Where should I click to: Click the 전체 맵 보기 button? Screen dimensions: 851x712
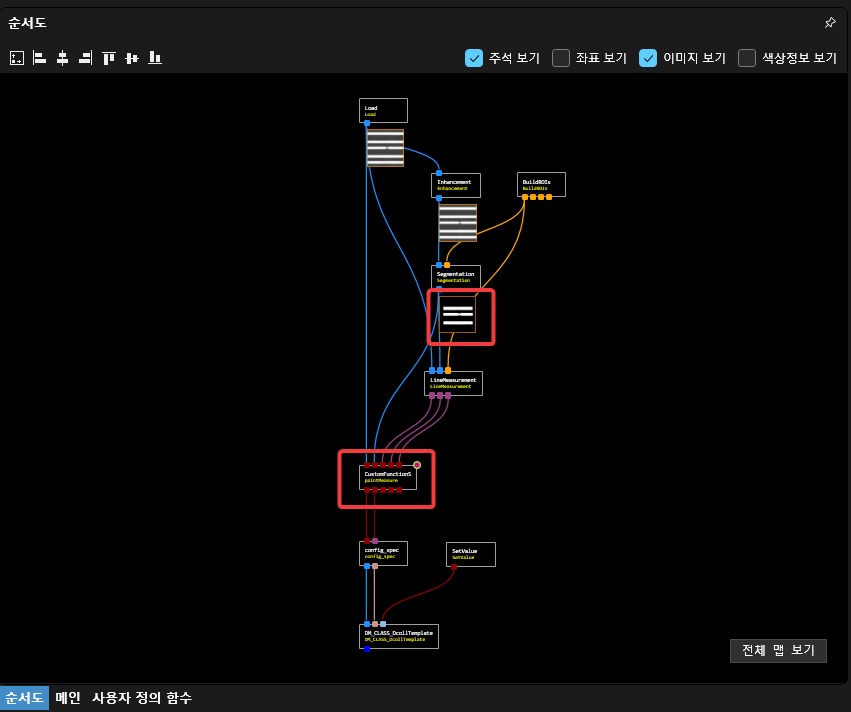click(x=778, y=650)
